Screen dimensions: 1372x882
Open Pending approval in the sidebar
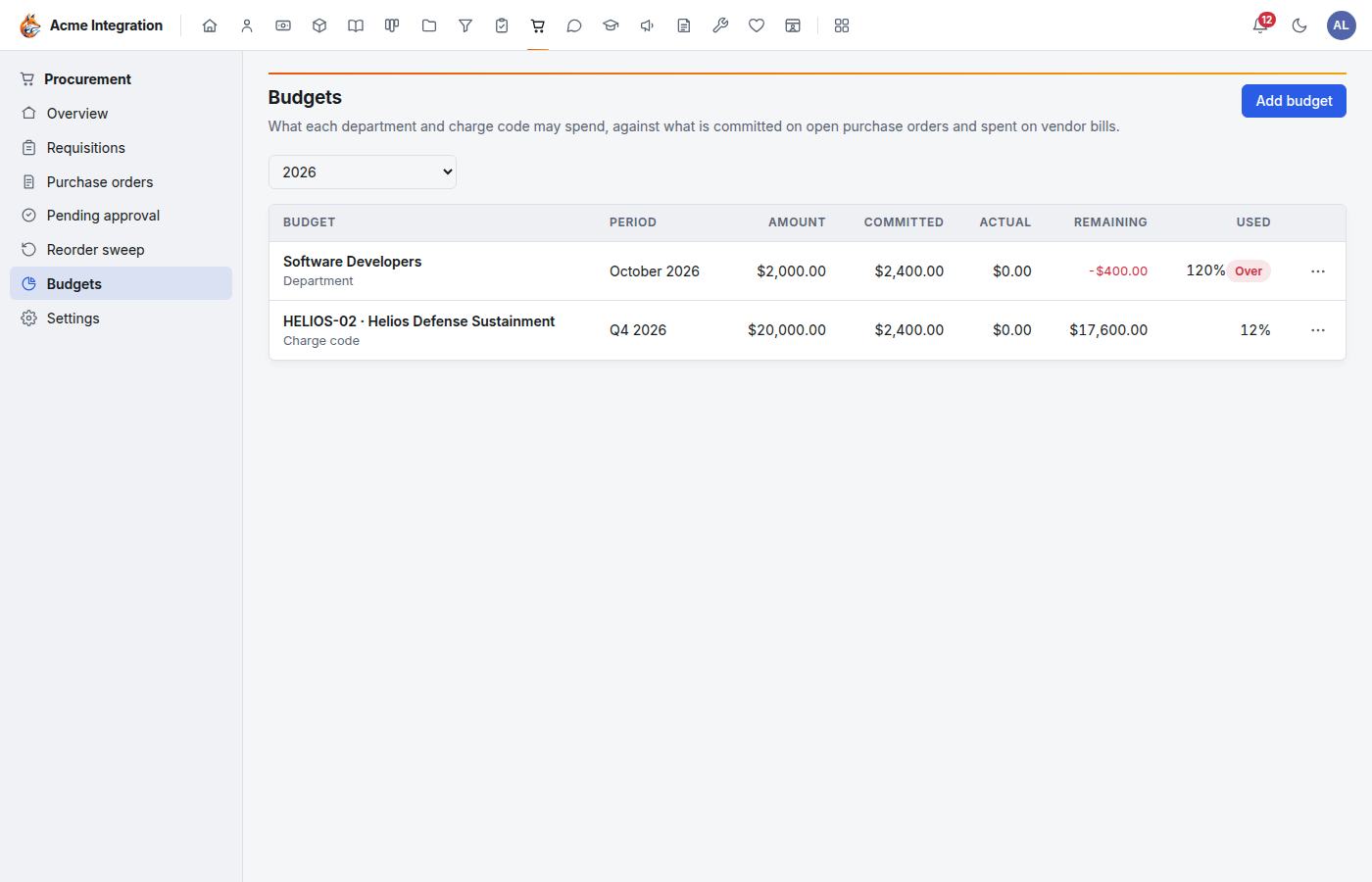pos(122,216)
